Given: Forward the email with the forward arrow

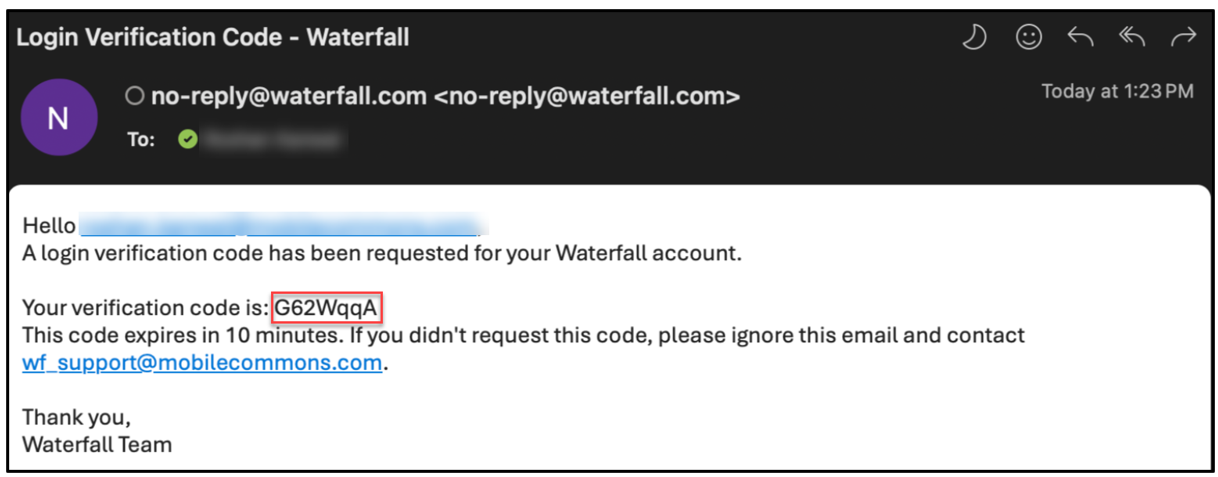Looking at the screenshot, I should 1184,38.
